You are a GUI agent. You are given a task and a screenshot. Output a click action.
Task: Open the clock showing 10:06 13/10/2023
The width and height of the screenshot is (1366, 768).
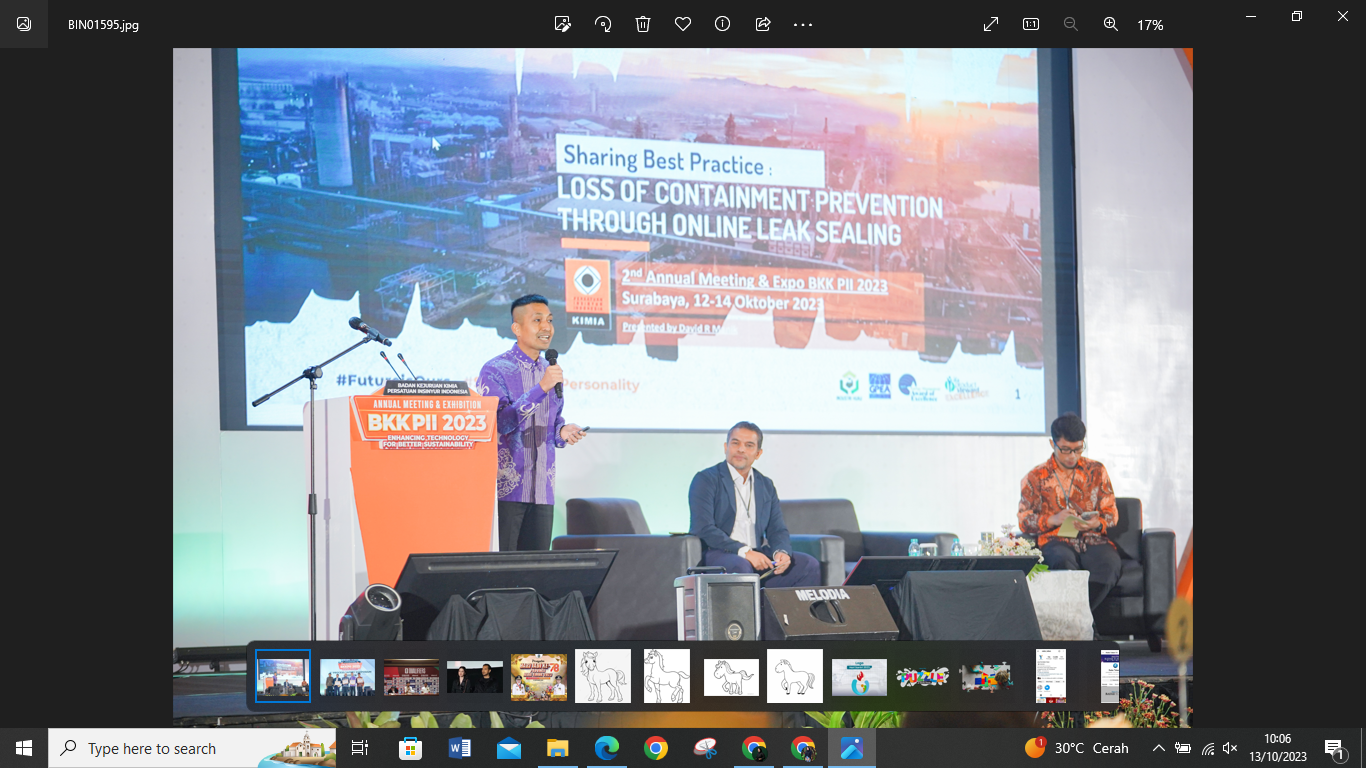[x=1278, y=748]
